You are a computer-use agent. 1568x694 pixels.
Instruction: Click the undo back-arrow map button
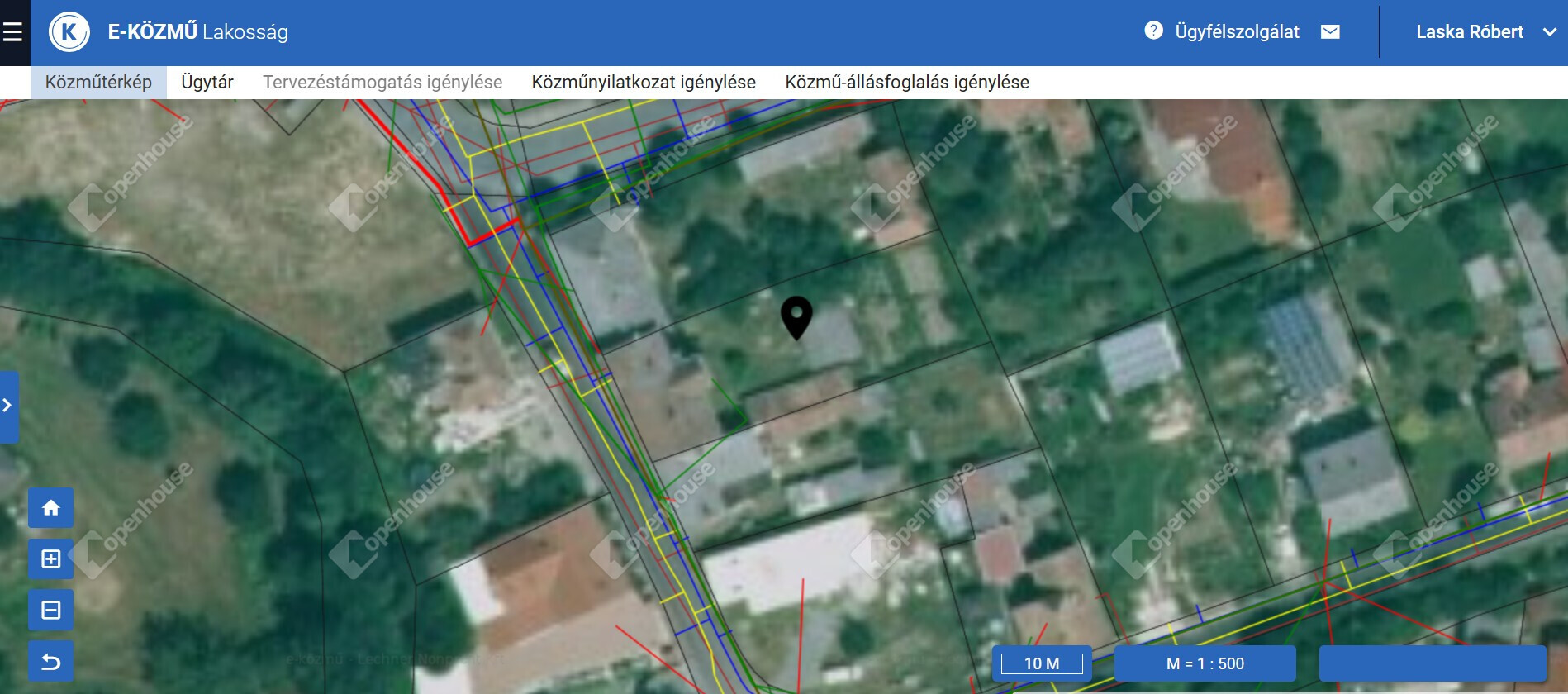click(x=51, y=662)
